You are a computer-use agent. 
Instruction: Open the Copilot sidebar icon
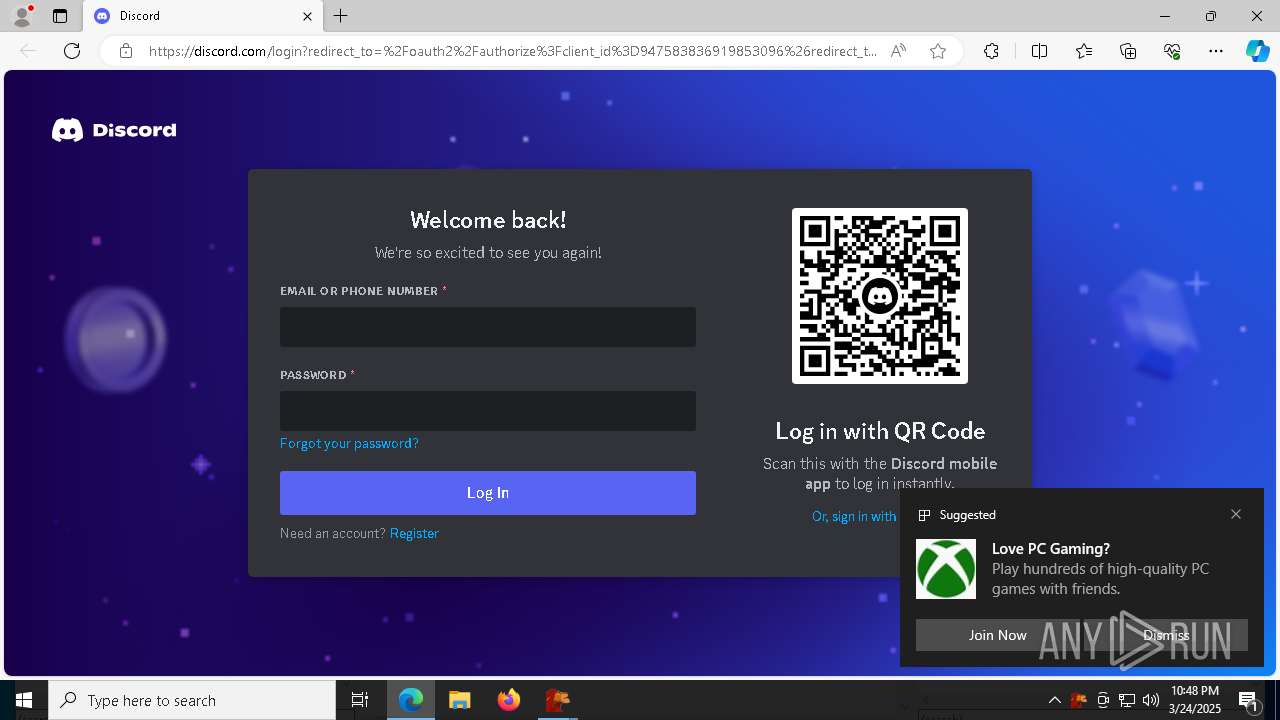click(1257, 51)
